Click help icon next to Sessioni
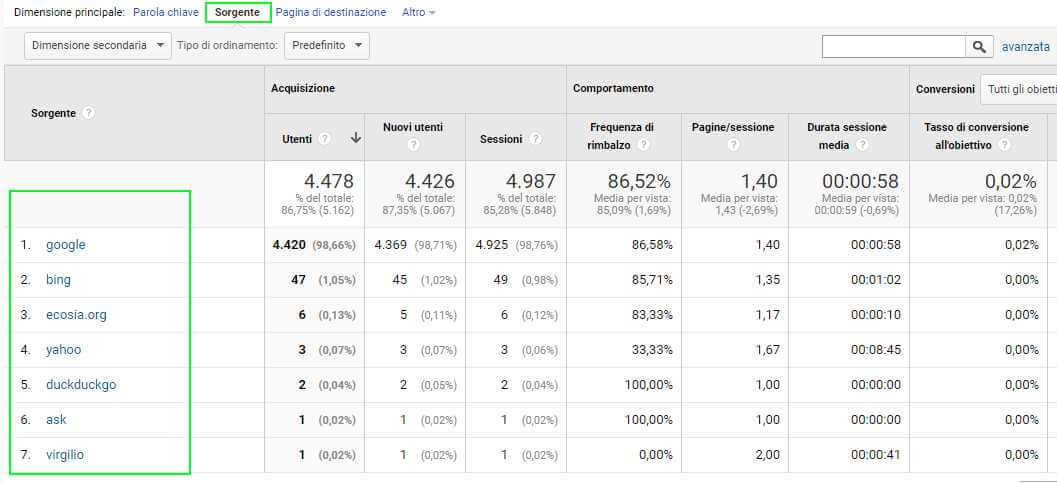 click(536, 139)
